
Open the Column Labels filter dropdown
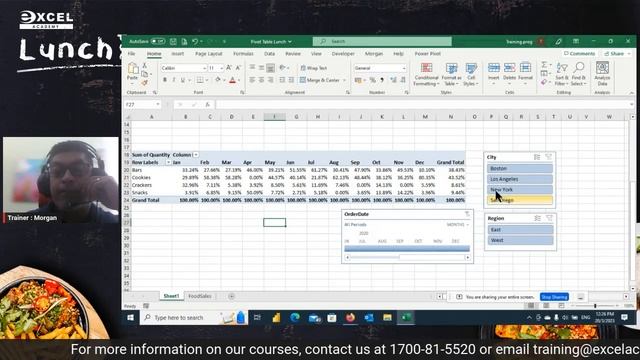196,155
